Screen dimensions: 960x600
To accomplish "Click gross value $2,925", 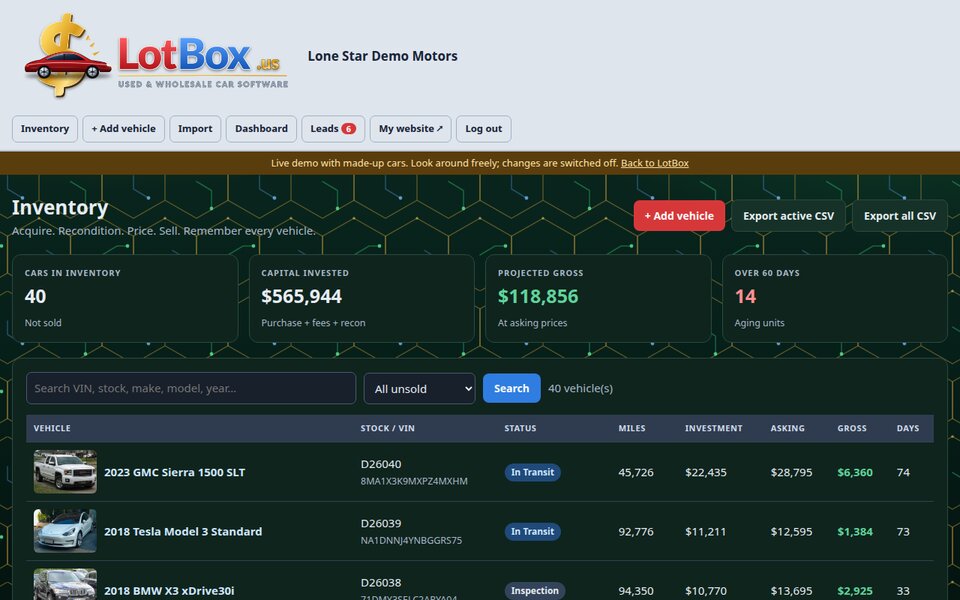I will [x=855, y=591].
